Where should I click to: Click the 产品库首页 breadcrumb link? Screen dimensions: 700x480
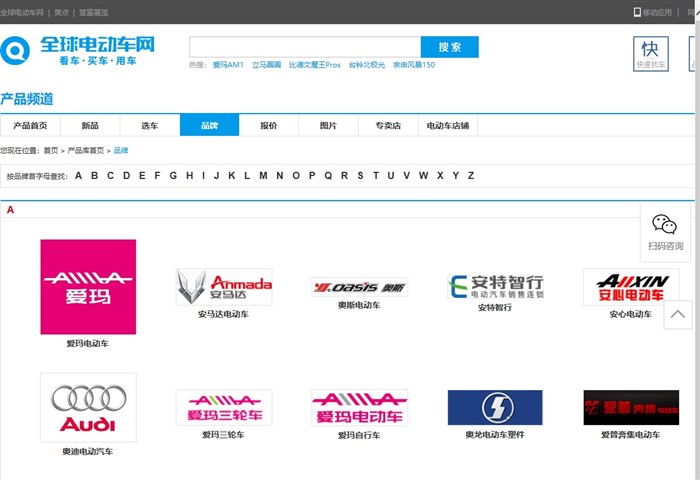pyautogui.click(x=86, y=150)
